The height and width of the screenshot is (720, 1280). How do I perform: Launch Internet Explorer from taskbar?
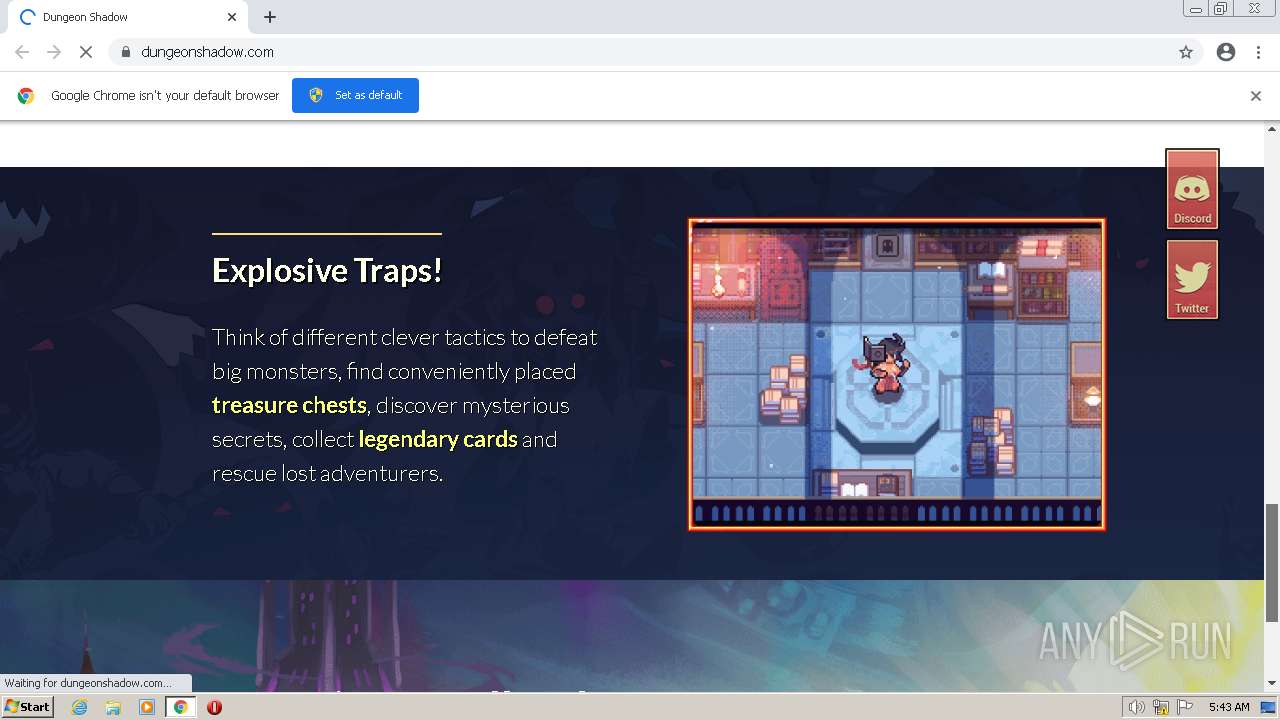click(79, 707)
